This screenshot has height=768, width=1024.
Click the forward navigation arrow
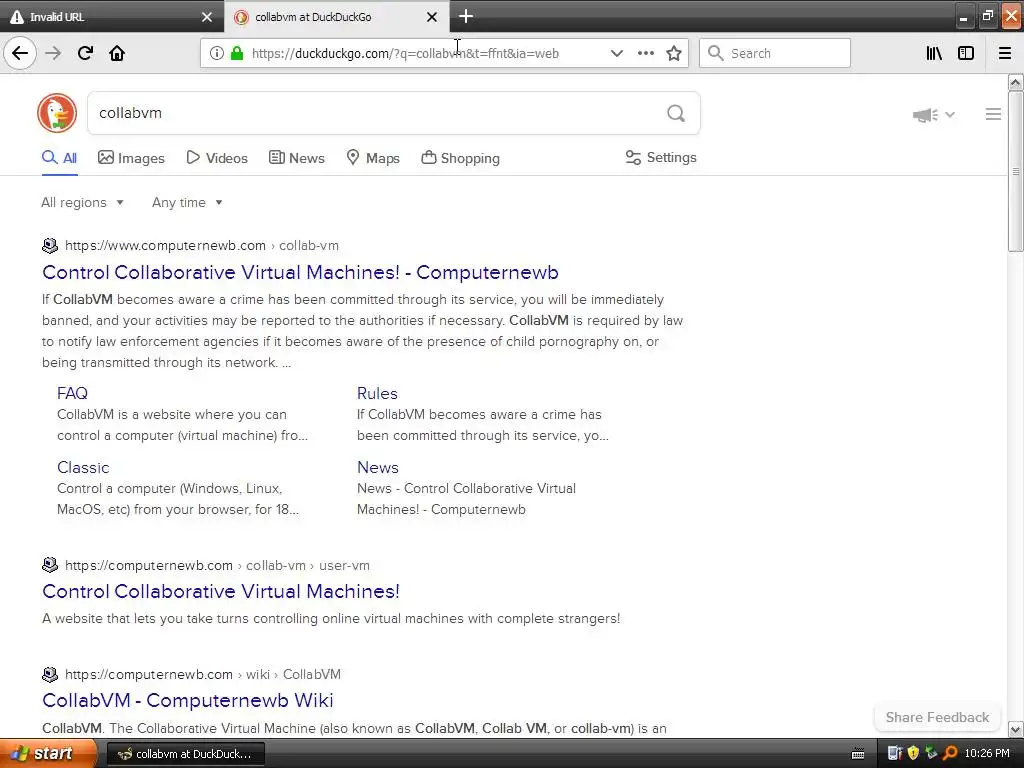click(x=53, y=53)
